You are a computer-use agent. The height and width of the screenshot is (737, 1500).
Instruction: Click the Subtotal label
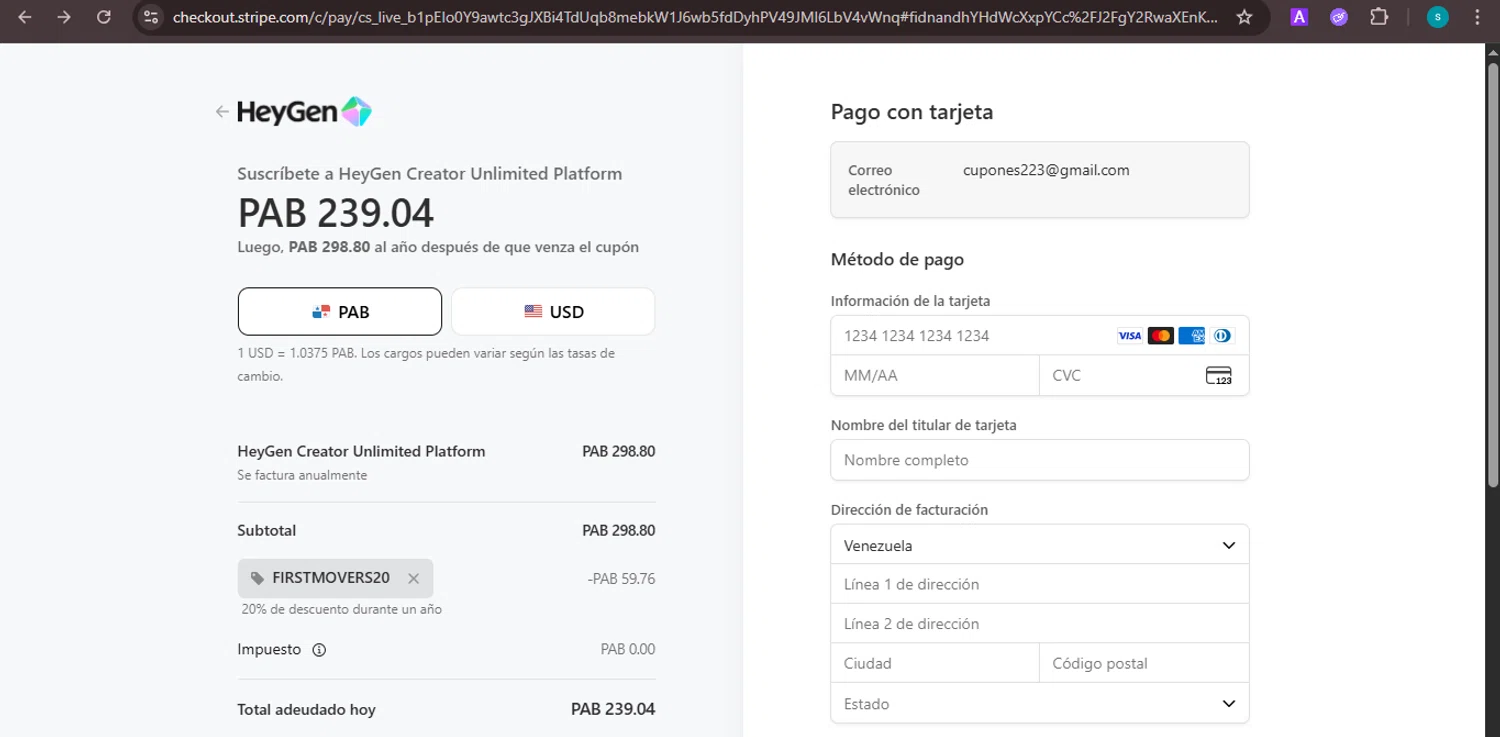click(x=266, y=531)
